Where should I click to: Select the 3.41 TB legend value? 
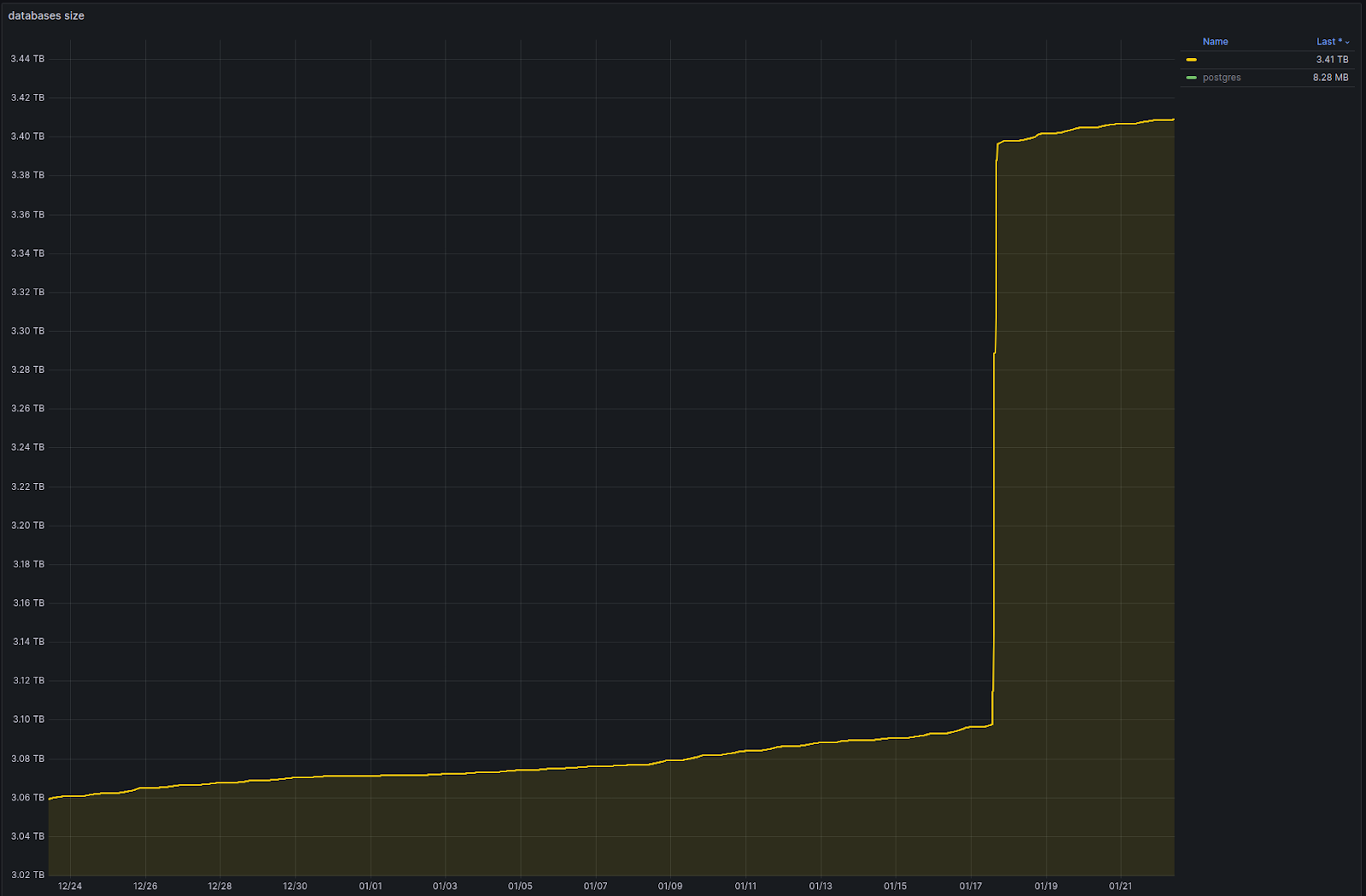tap(1332, 60)
